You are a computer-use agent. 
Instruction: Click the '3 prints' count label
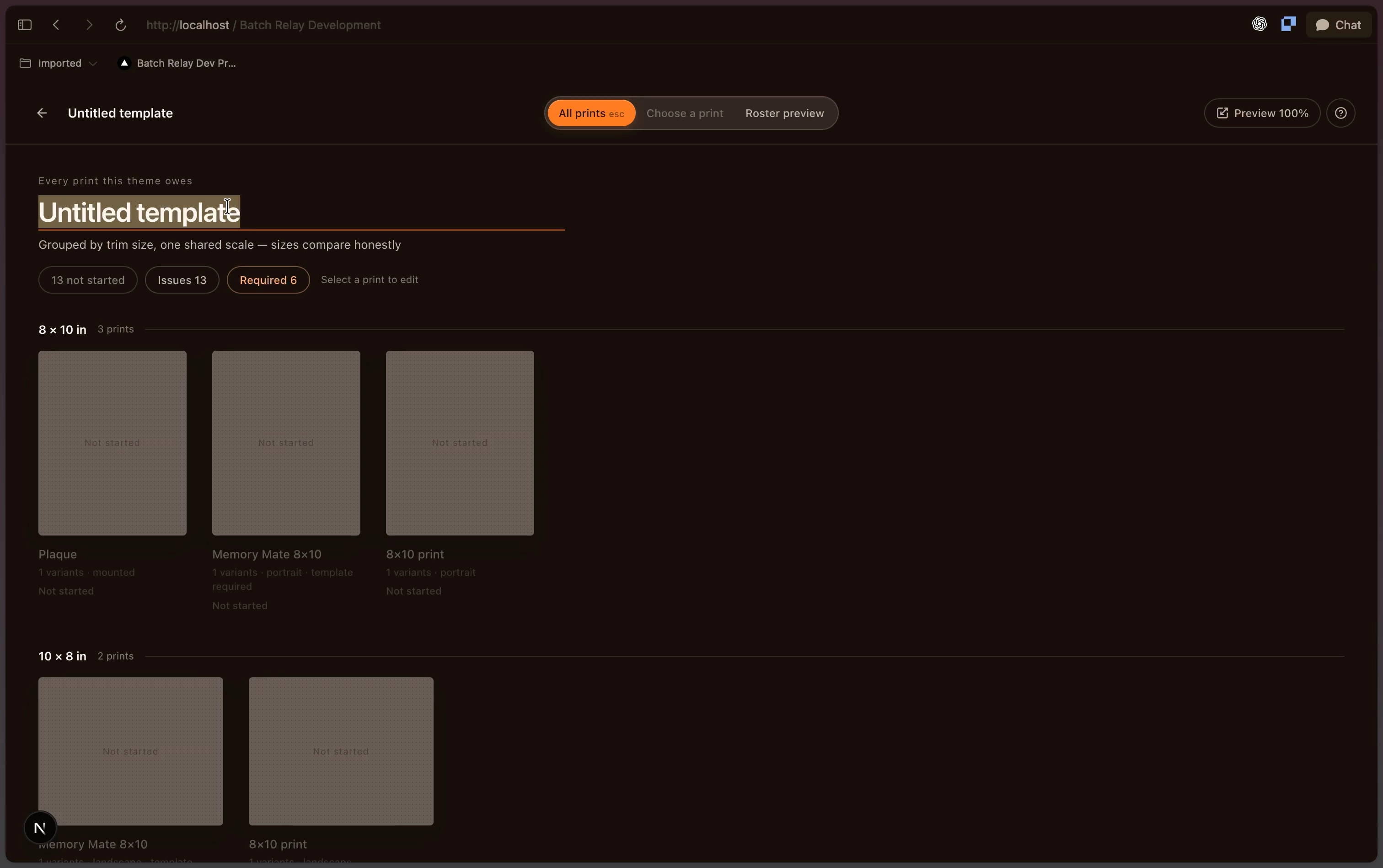pyautogui.click(x=115, y=329)
